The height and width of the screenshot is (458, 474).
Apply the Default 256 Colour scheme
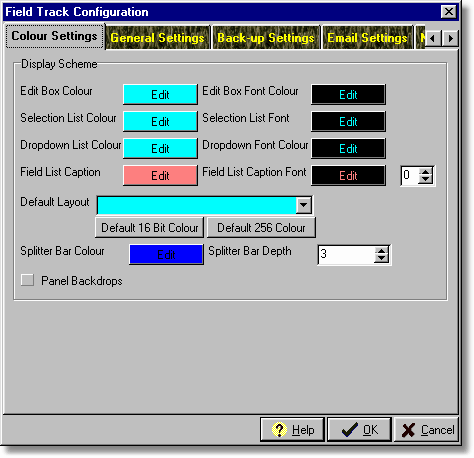tap(261, 228)
